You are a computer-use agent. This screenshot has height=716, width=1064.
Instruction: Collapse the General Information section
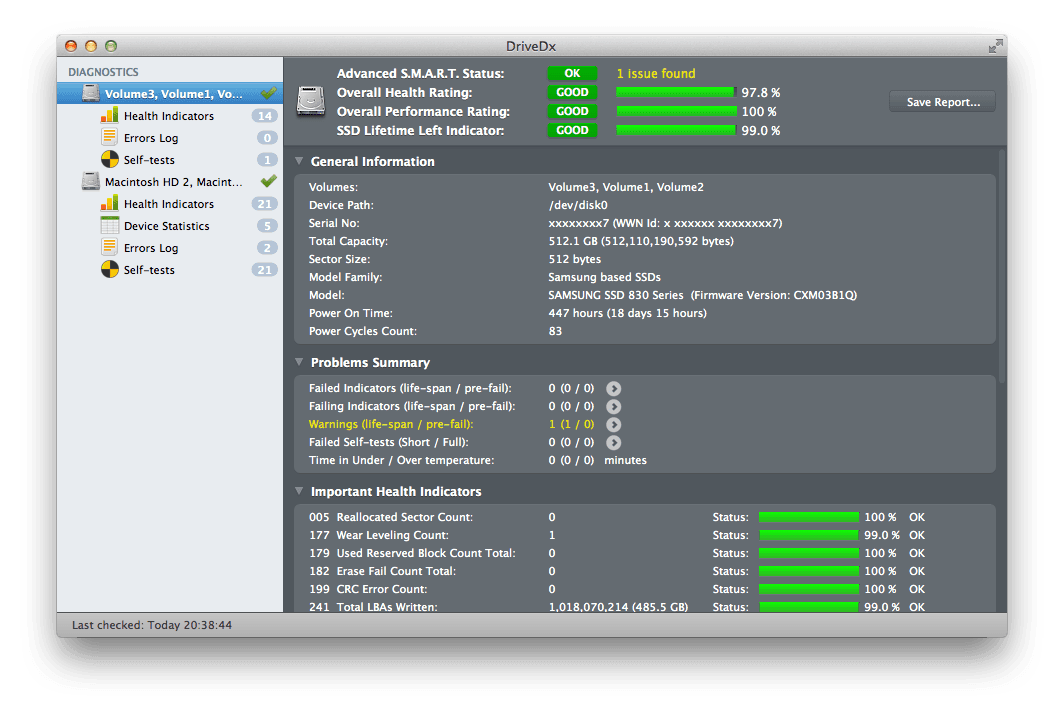point(299,162)
